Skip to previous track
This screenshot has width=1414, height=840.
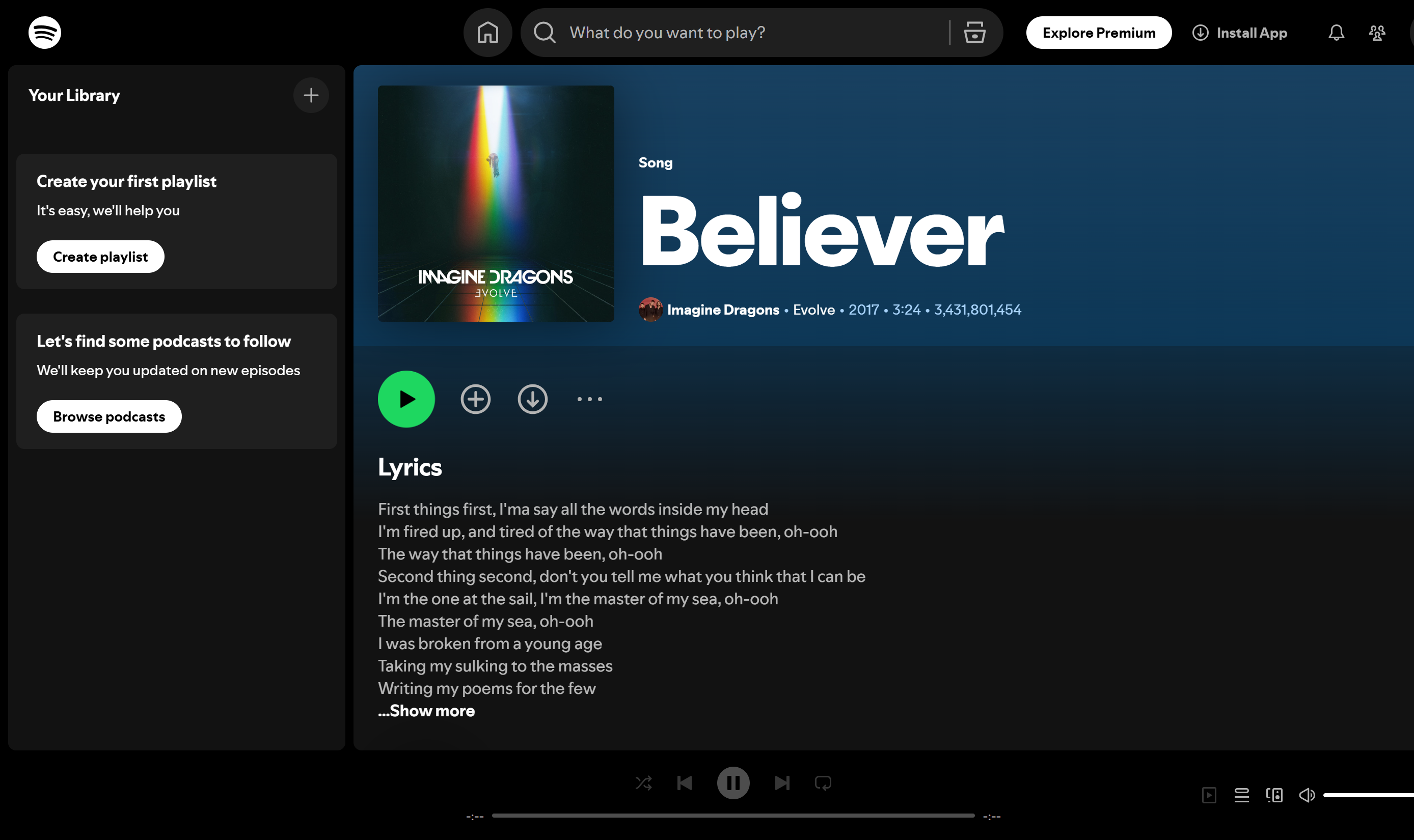pyautogui.click(x=685, y=783)
